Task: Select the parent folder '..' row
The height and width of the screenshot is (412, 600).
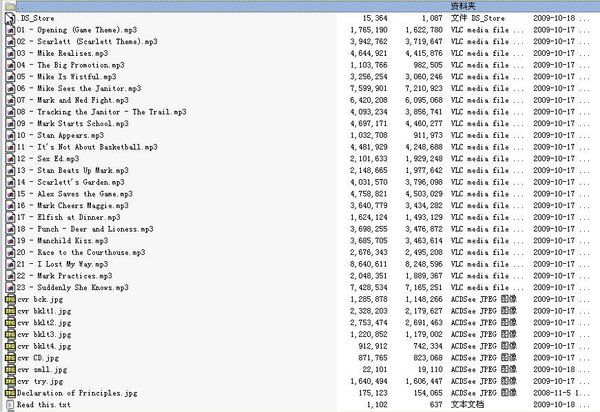Action: tap(300, 6)
